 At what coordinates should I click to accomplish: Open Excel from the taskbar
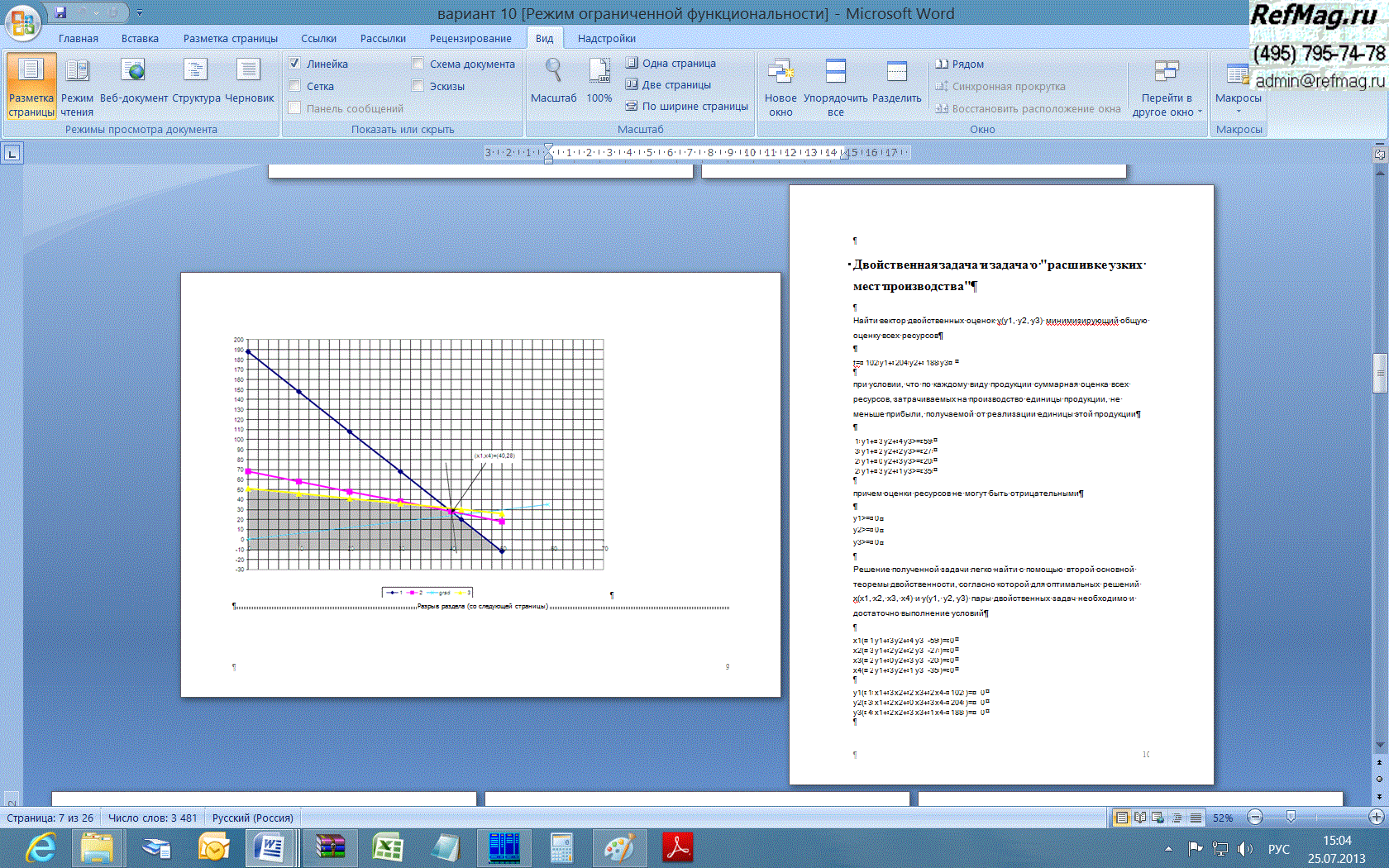coord(387,848)
